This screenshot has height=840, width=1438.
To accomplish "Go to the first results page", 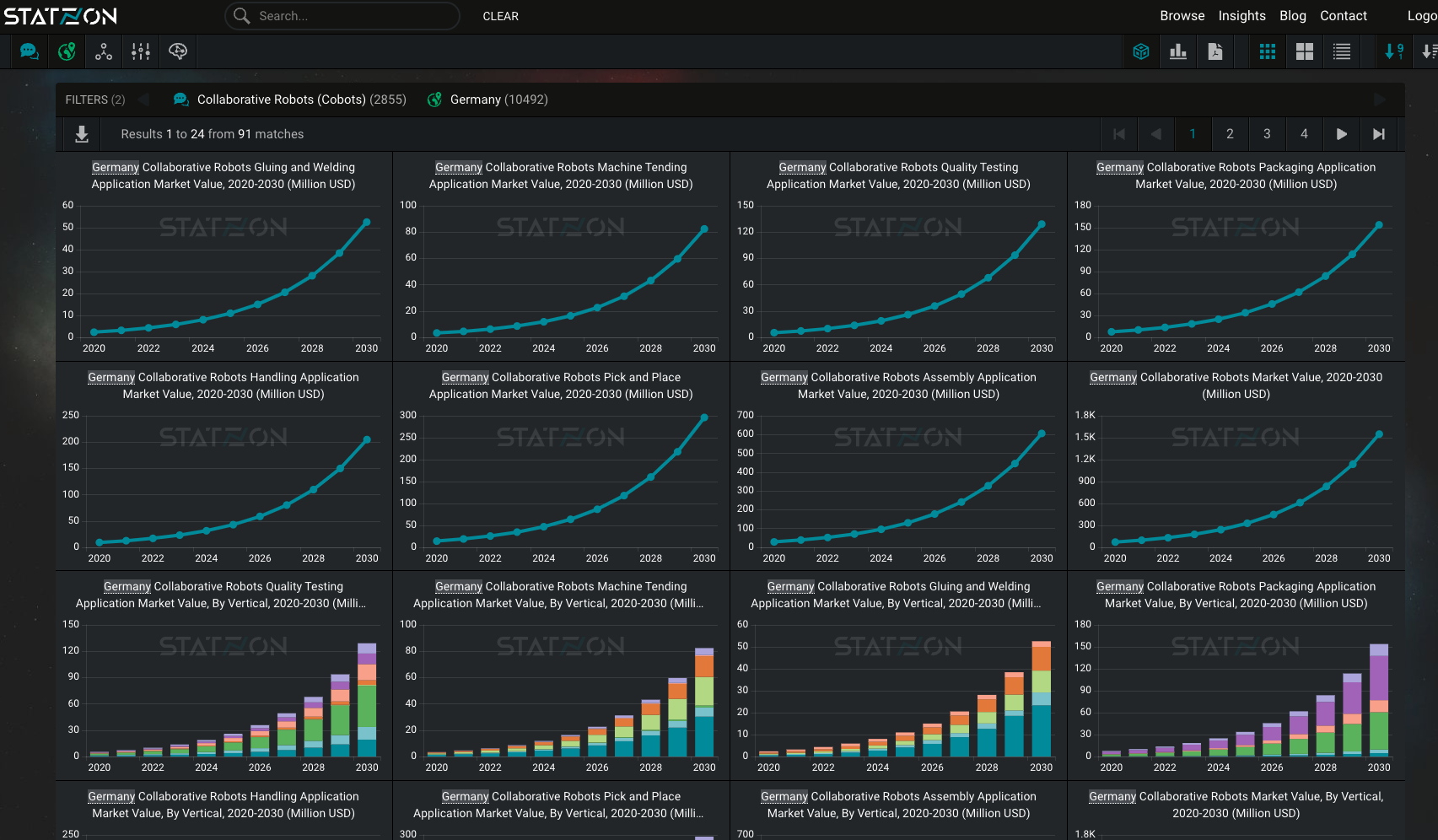I will point(1119,134).
